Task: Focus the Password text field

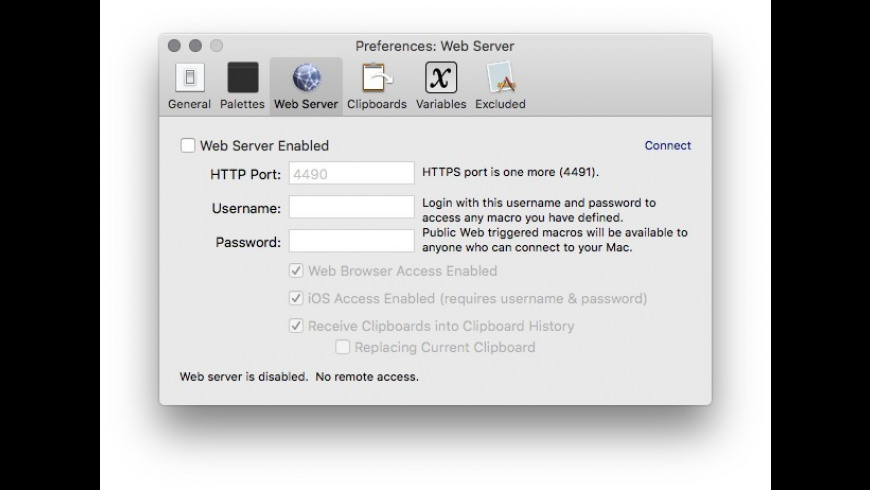Action: pos(351,242)
